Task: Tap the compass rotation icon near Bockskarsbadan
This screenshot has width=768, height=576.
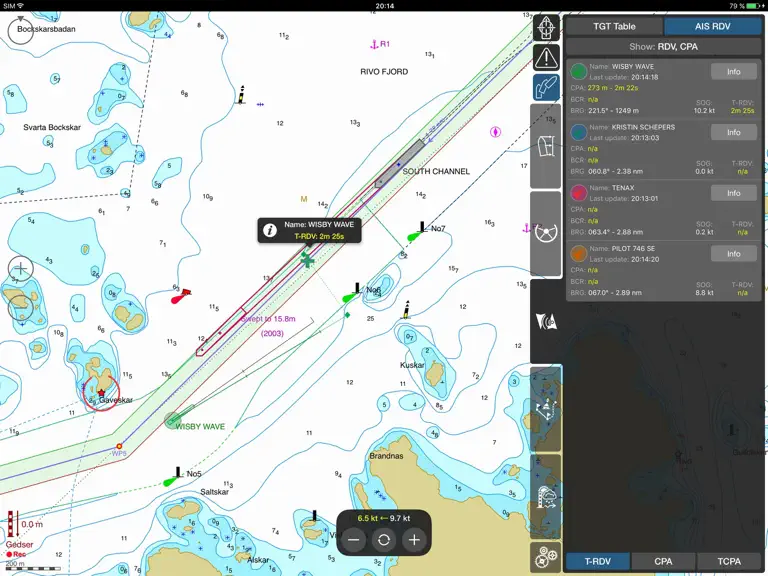Action: coord(21,30)
